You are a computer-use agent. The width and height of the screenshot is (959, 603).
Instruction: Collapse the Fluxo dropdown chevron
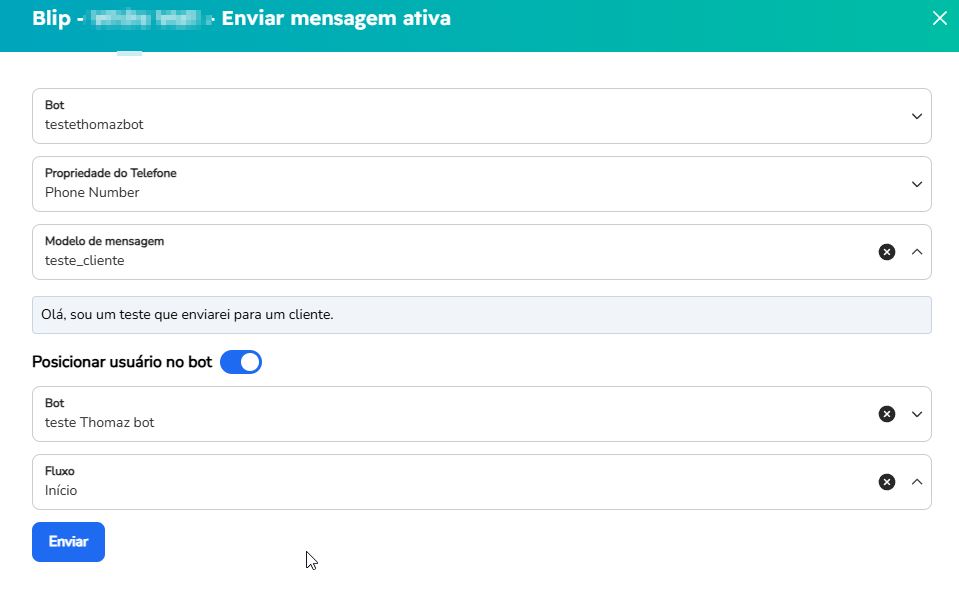[916, 482]
